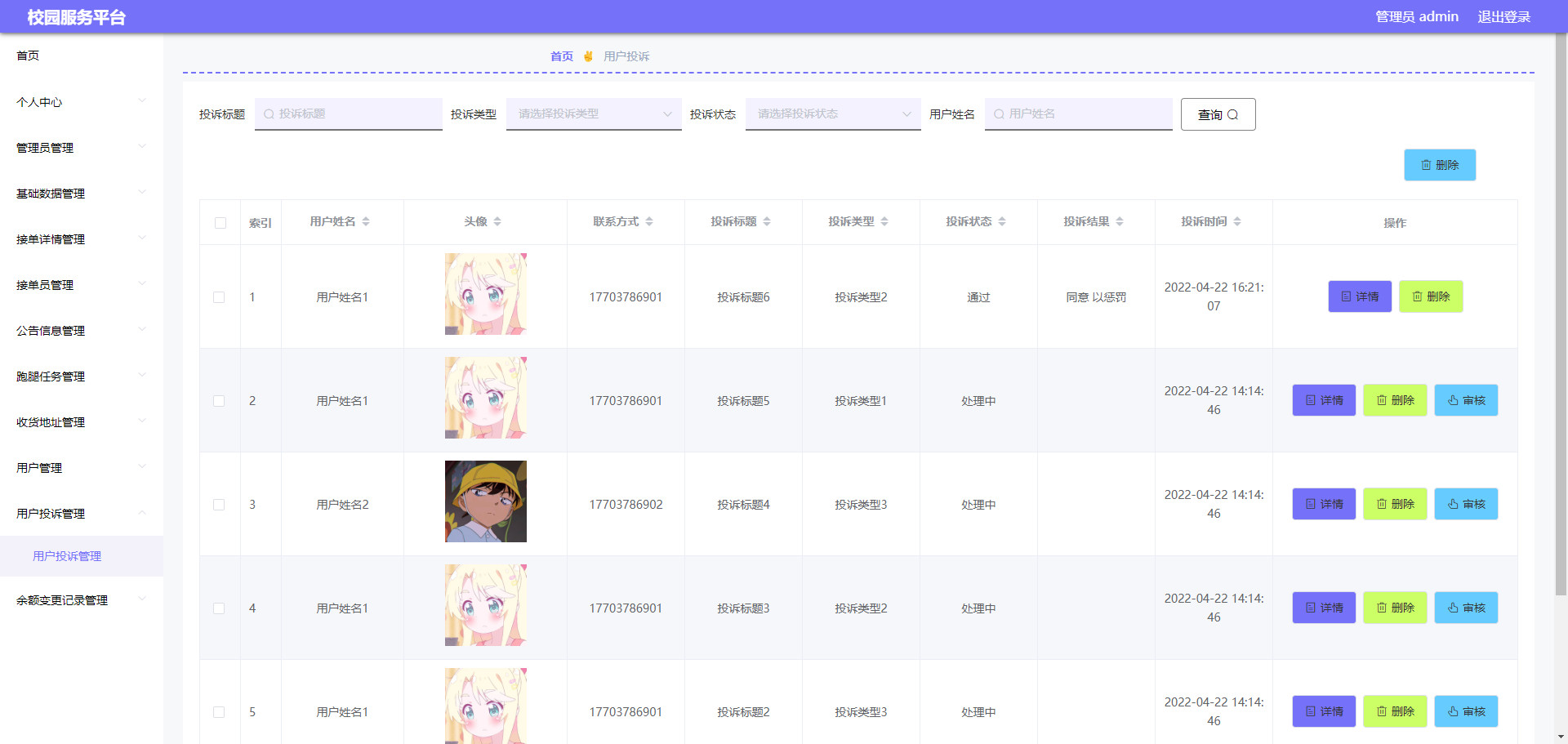
Task: Click the 查询 search button
Action: [1218, 114]
